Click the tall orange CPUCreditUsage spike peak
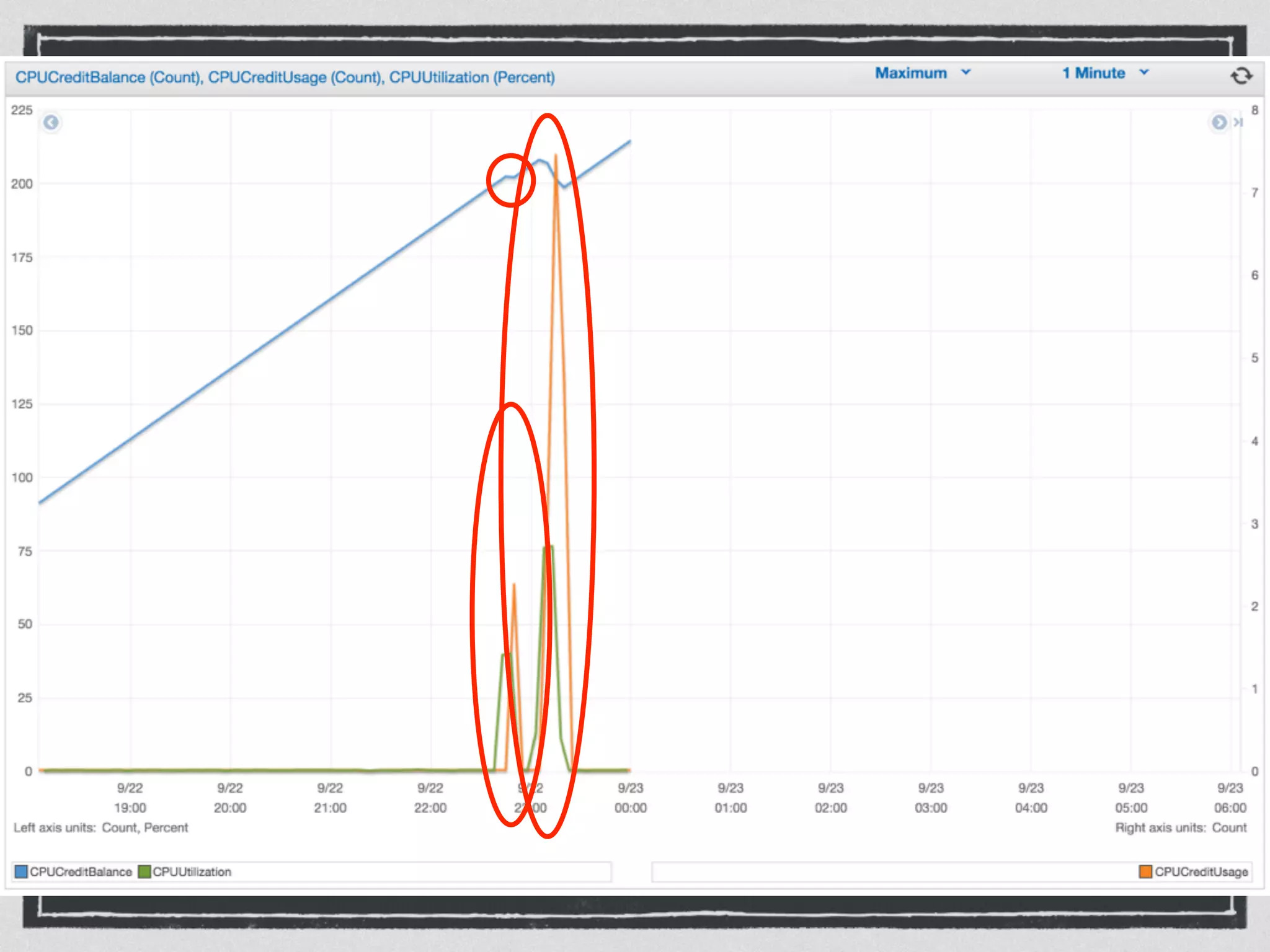Screen dimensions: 1270x952 click(556, 156)
